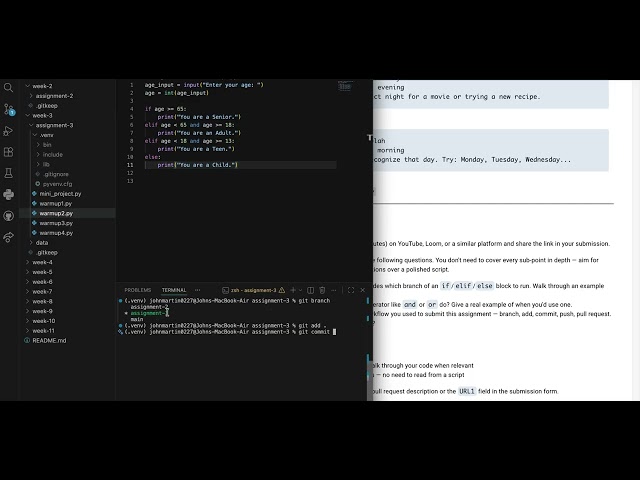Expand the include folder
This screenshot has width=640, height=480.
pos(69,155)
